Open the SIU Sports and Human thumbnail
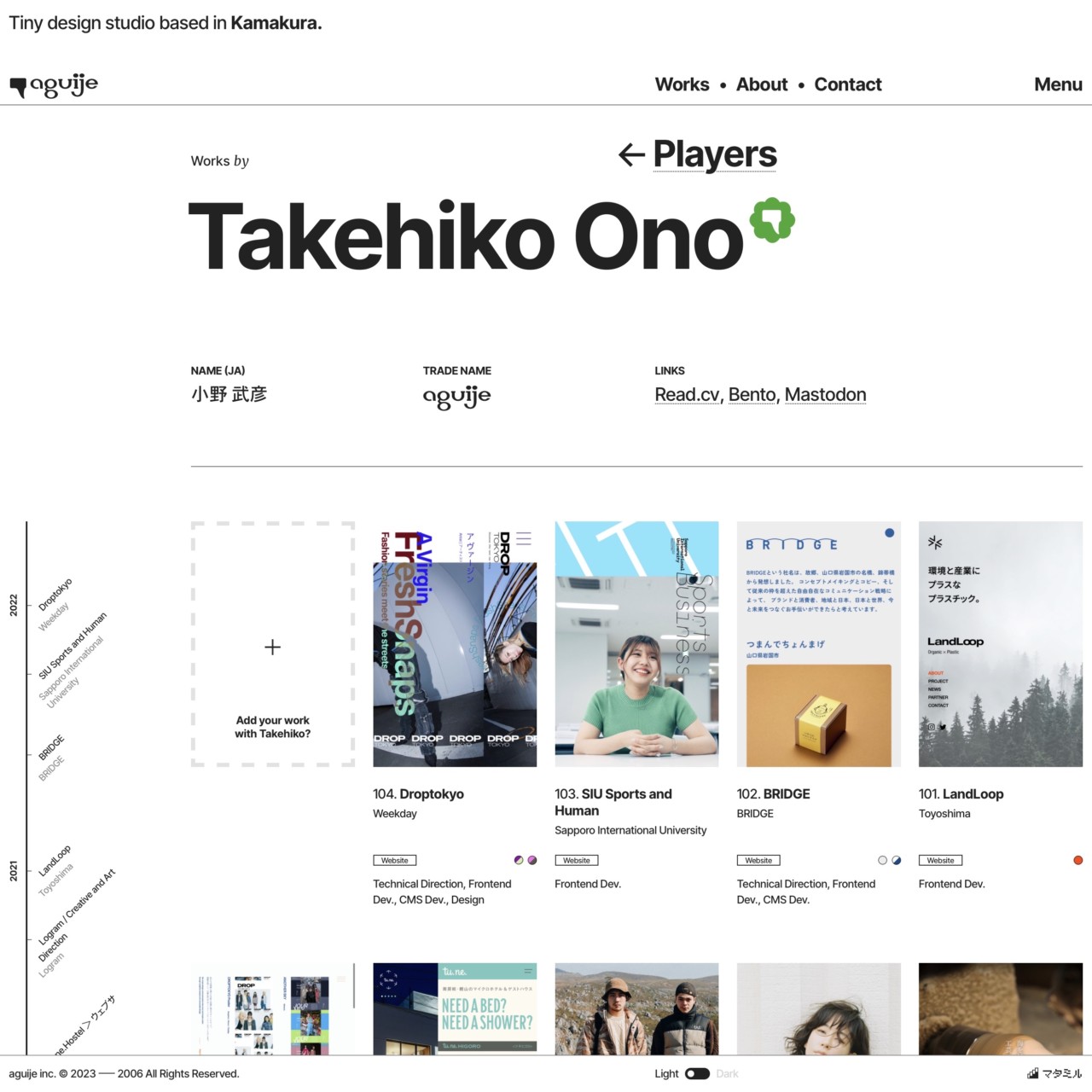The image size is (1092, 1092). tap(636, 644)
